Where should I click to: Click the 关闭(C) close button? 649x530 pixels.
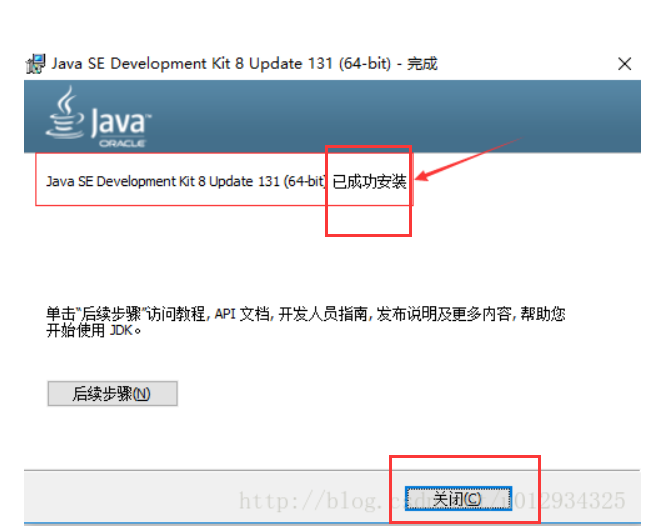[x=458, y=499]
